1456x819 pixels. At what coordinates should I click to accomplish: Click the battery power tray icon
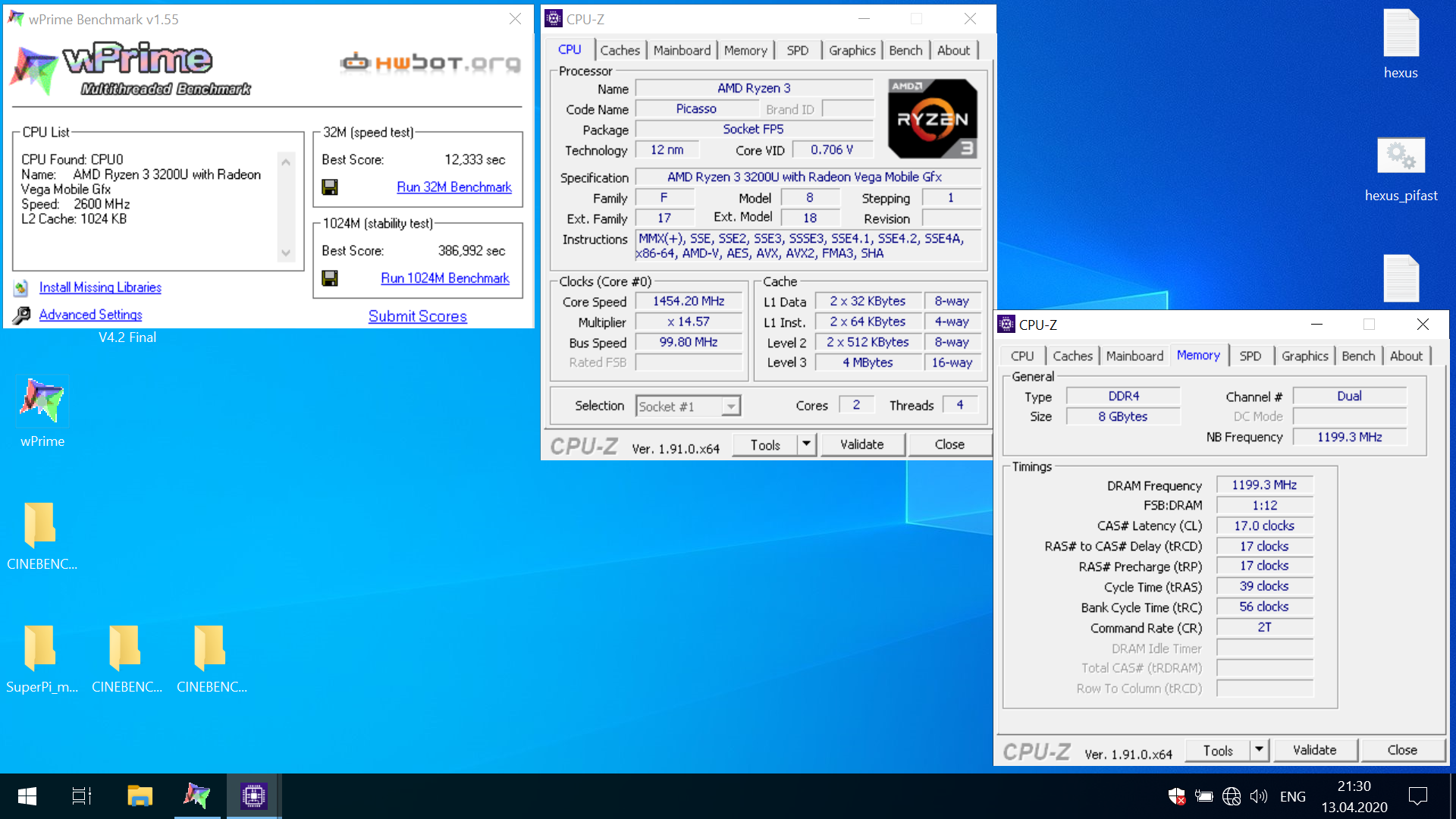pyautogui.click(x=1204, y=796)
